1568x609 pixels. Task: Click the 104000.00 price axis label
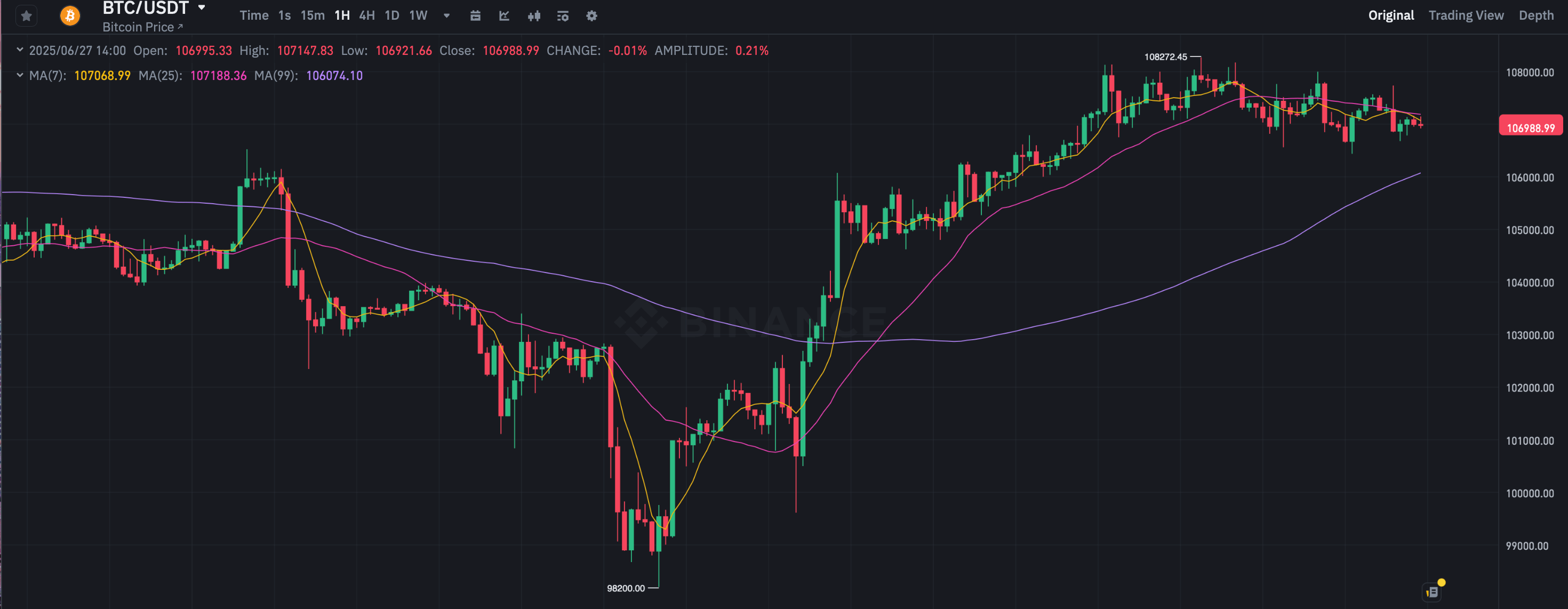point(1530,283)
